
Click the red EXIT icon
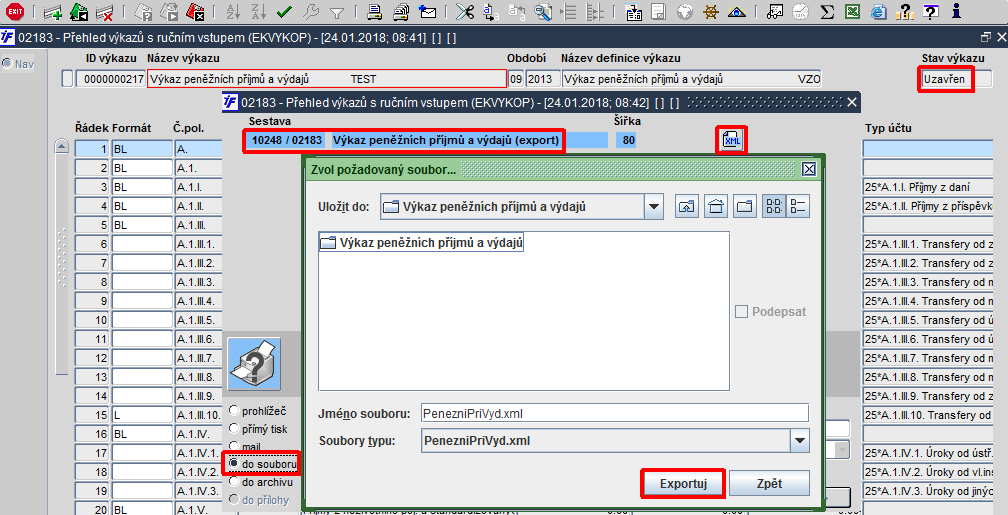[15, 11]
